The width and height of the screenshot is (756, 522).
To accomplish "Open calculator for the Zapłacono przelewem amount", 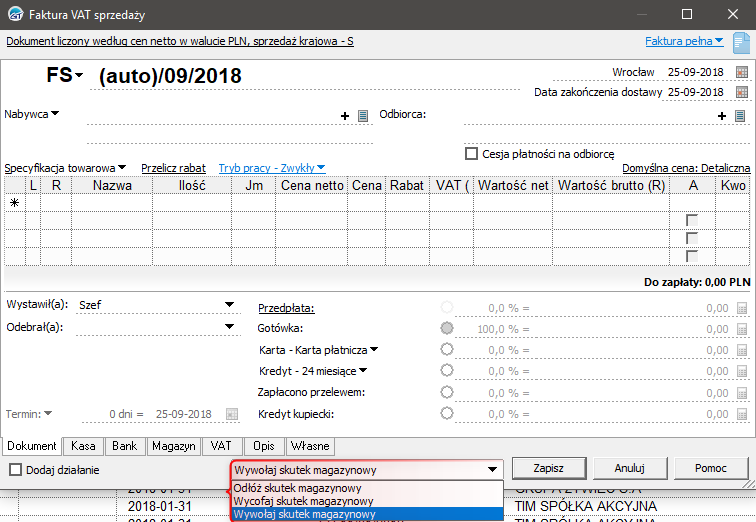I will coord(742,393).
